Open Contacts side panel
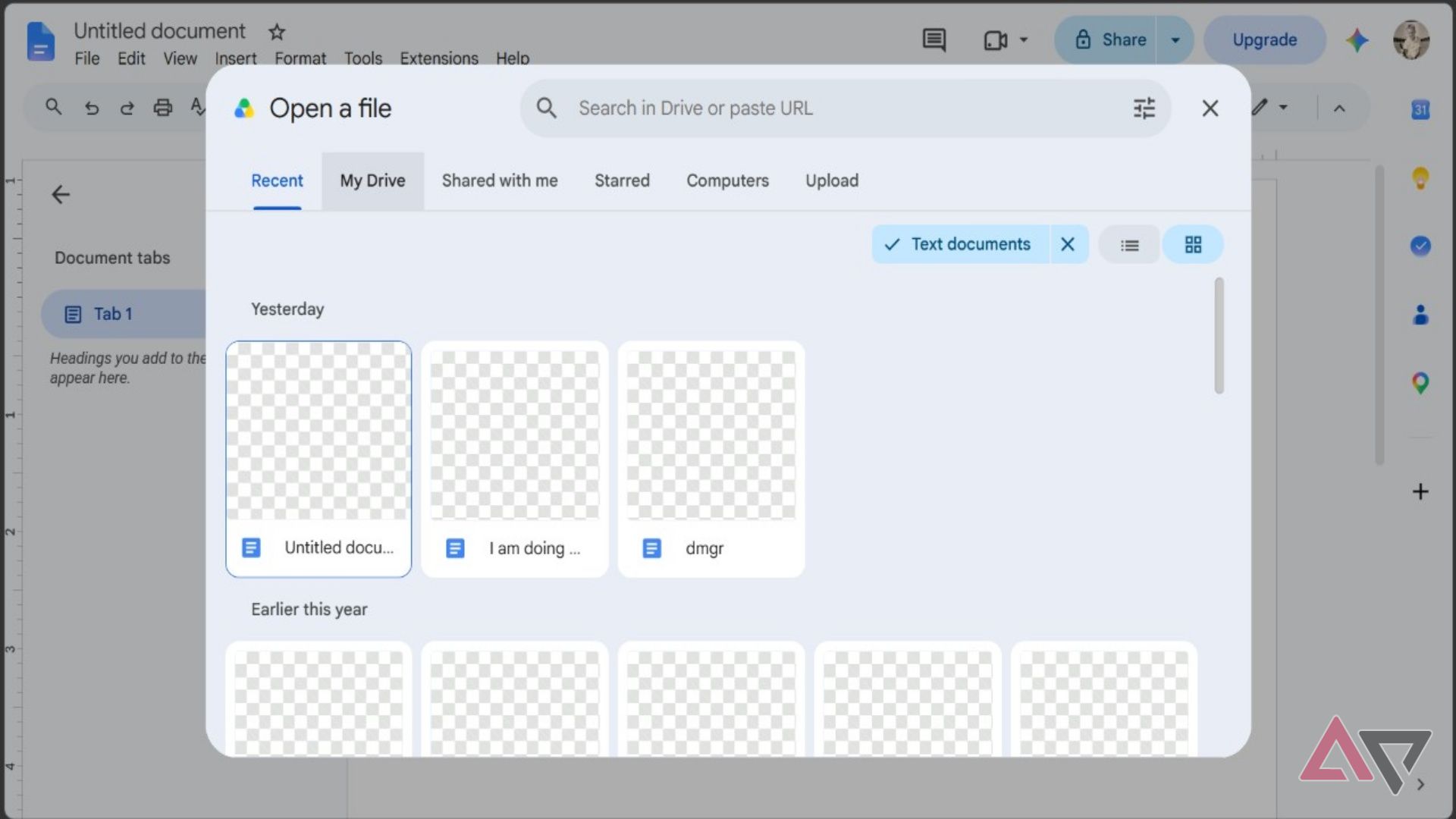The height and width of the screenshot is (819, 1456). [x=1420, y=314]
